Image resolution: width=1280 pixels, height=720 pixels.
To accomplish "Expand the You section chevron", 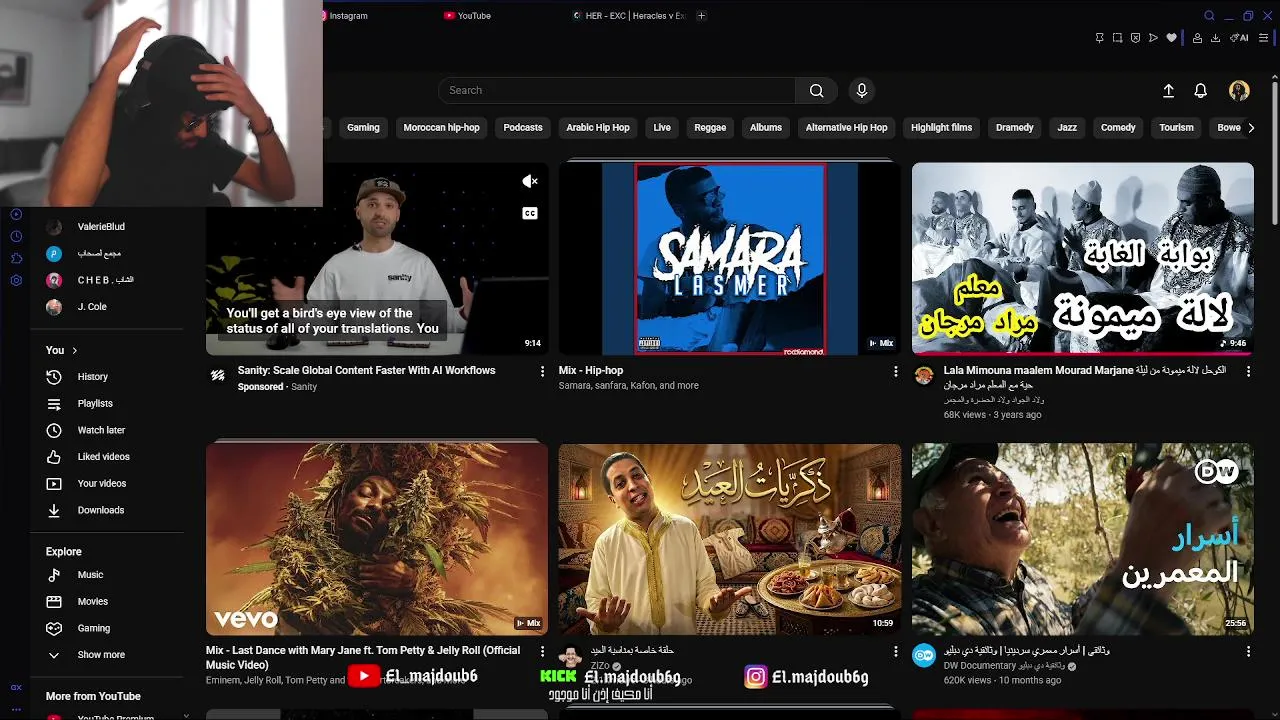I will click(x=74, y=350).
